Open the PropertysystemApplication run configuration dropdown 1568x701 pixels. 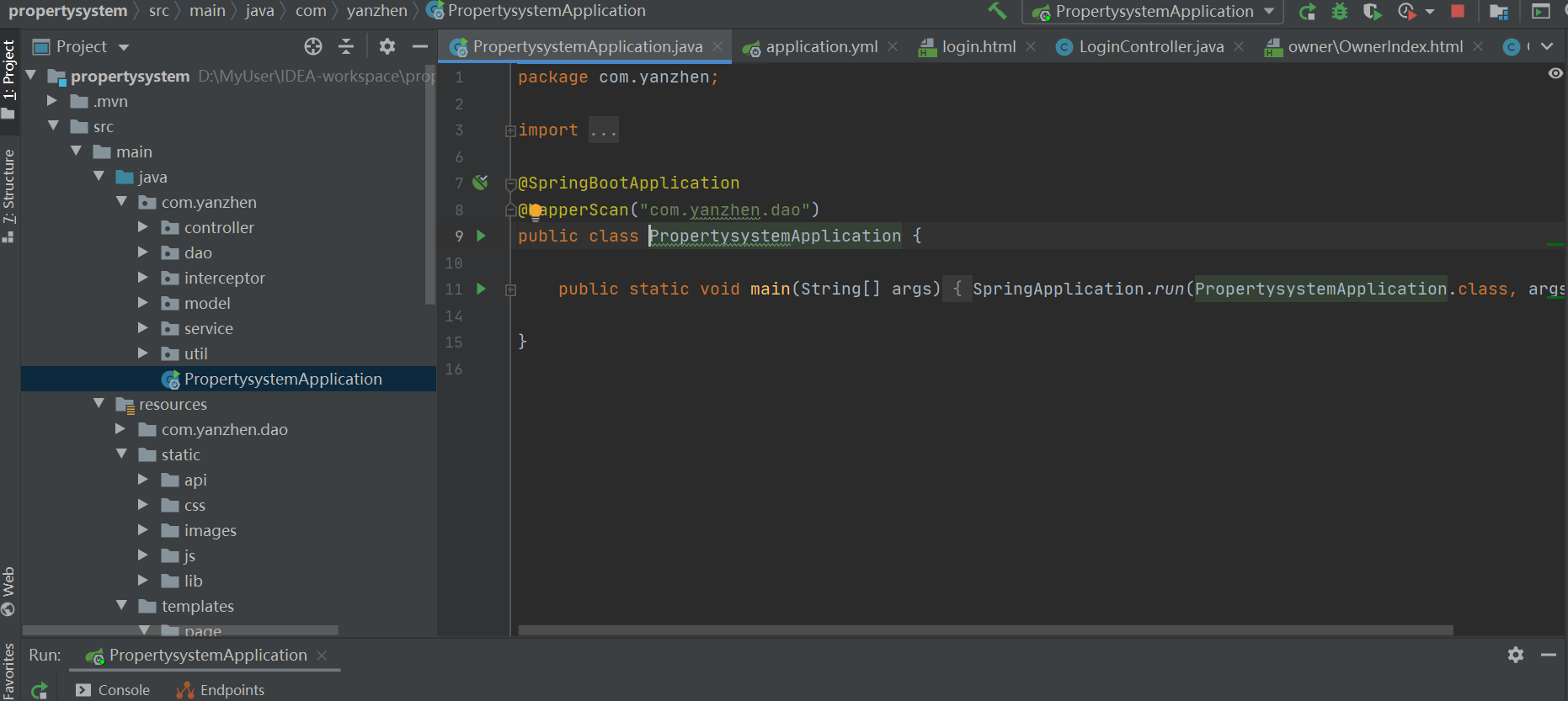[x=1153, y=12]
